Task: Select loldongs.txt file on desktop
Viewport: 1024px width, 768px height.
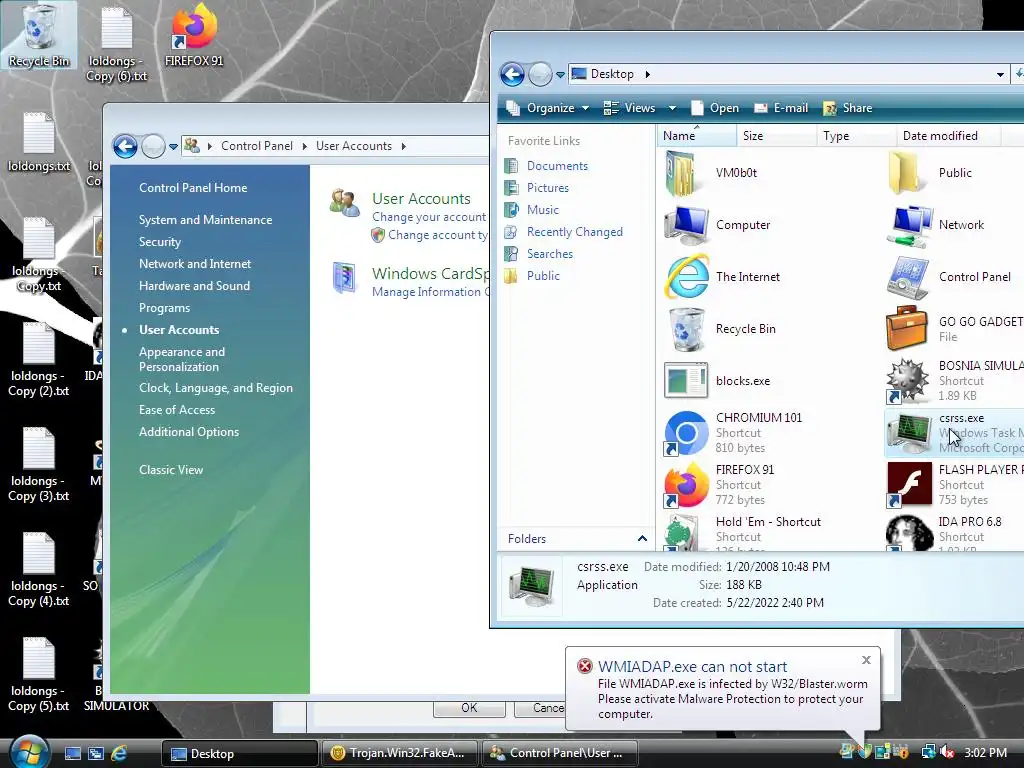Action: pos(39,142)
